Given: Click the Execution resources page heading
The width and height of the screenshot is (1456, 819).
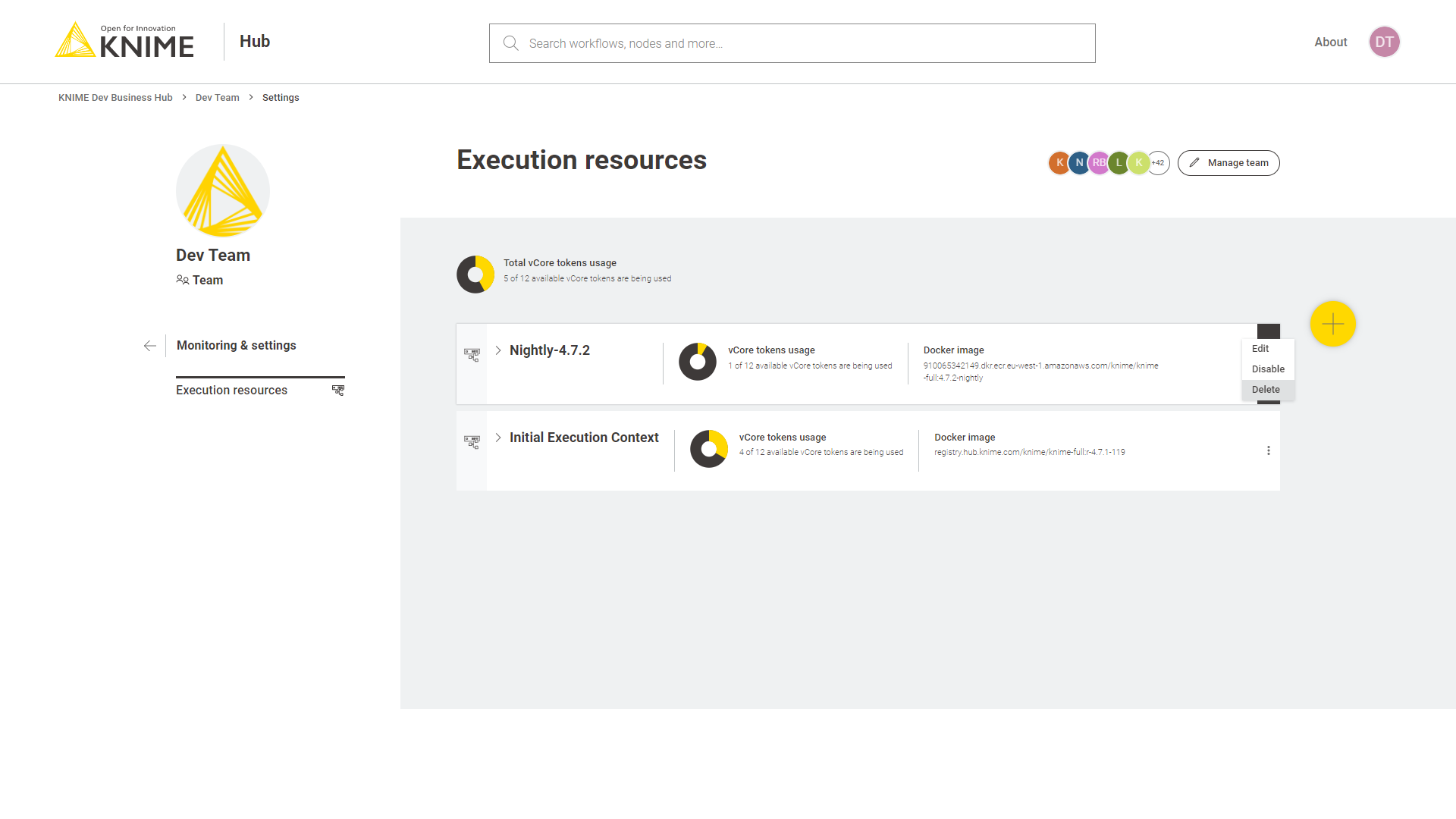Looking at the screenshot, I should (582, 160).
